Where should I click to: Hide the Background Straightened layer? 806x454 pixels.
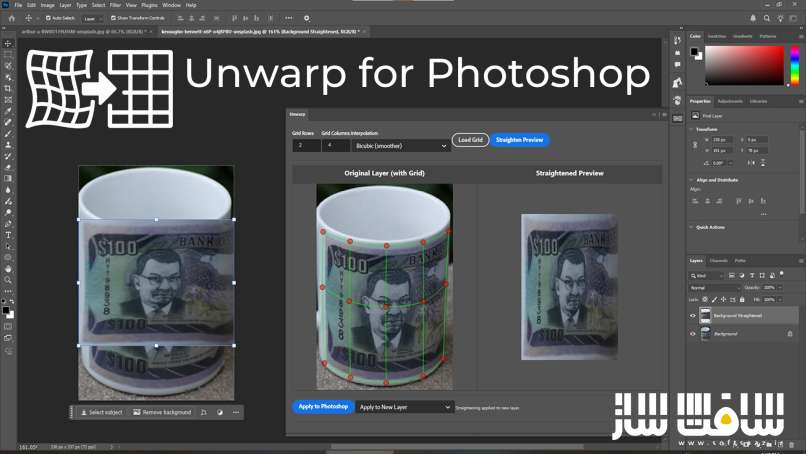692,316
